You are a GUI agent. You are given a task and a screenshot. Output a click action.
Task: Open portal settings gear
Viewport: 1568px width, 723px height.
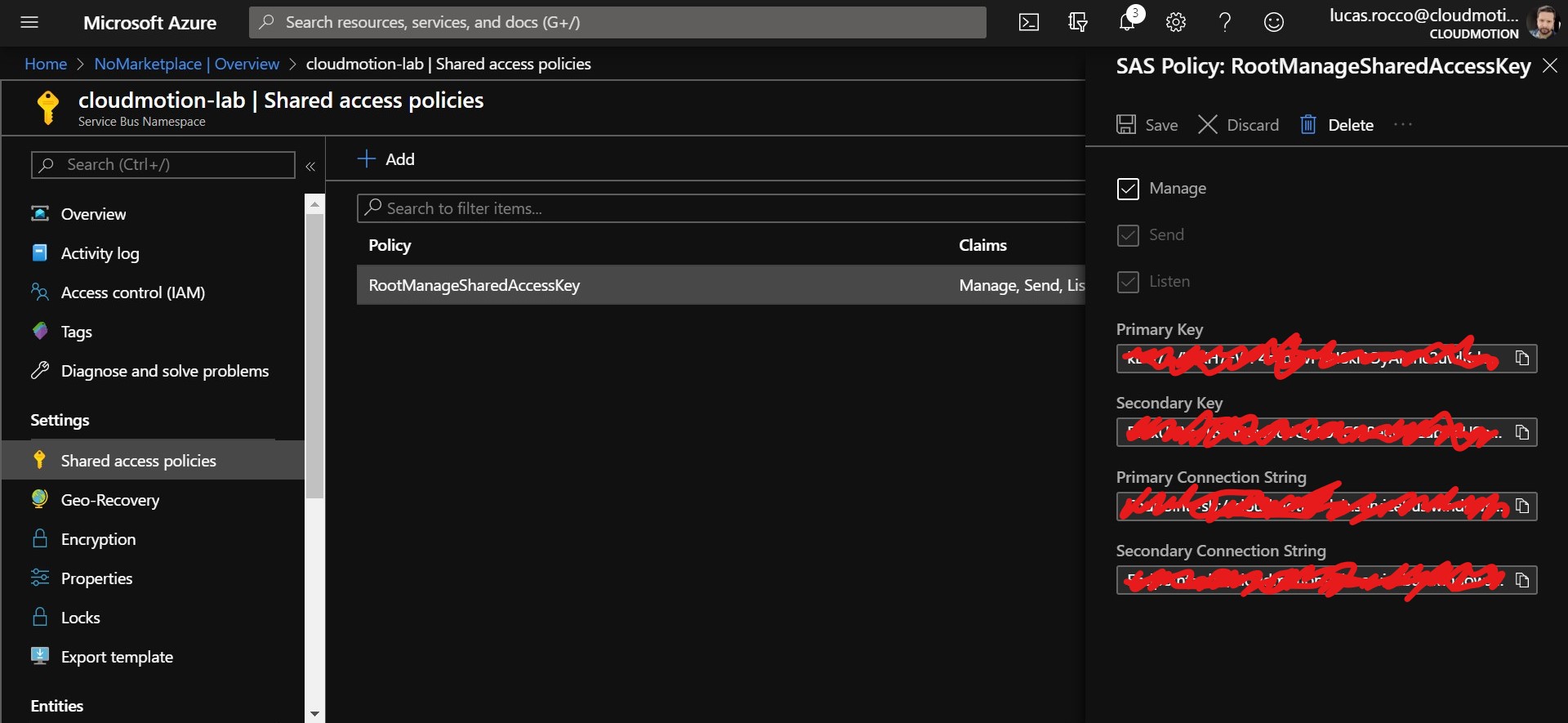tap(1176, 22)
